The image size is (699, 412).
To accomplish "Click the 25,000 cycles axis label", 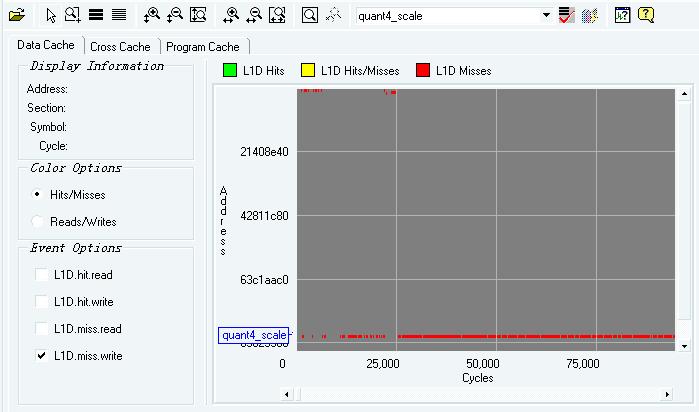I will point(383,364).
